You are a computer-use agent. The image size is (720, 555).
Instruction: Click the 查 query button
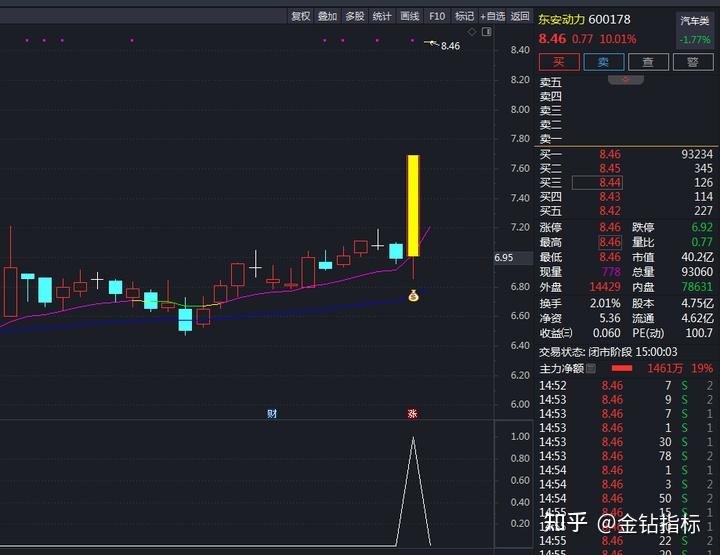(x=648, y=62)
